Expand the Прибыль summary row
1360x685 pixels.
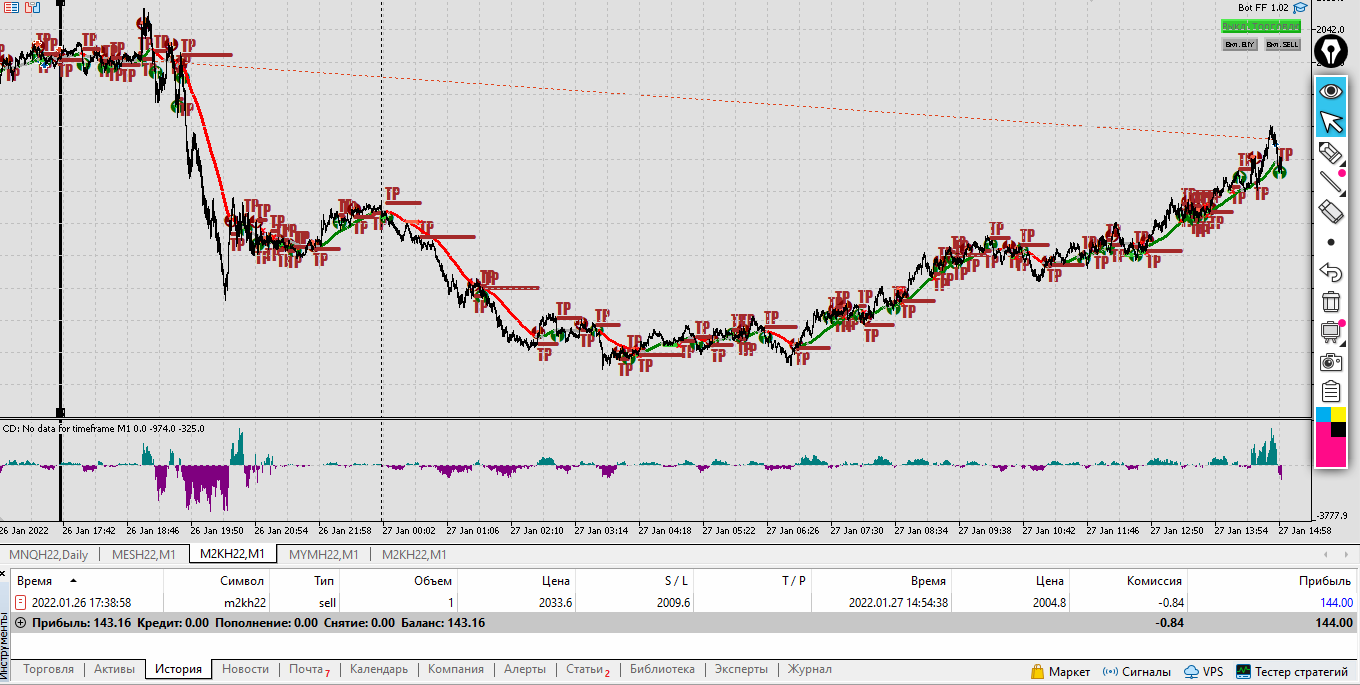tap(20, 623)
